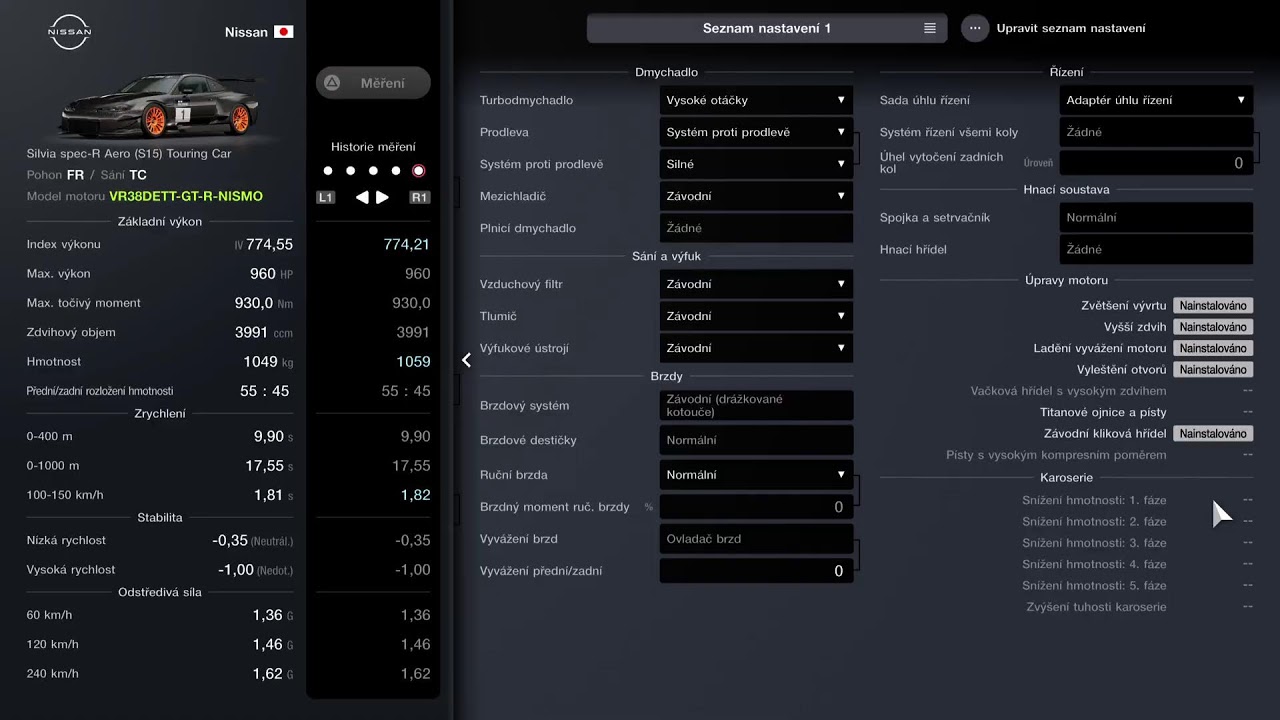1280x720 pixels.
Task: Click the Japan flag icon
Action: click(284, 32)
